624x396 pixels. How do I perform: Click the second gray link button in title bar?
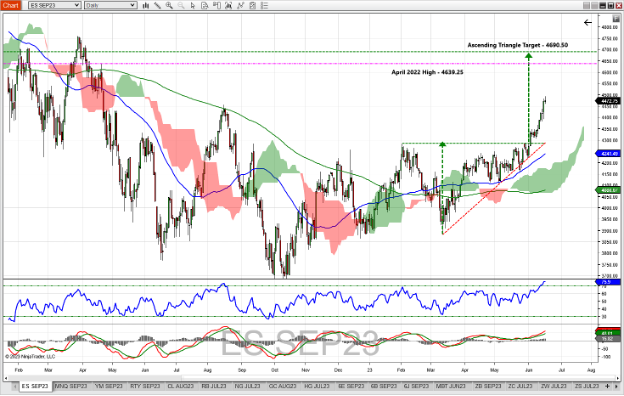[x=595, y=5]
